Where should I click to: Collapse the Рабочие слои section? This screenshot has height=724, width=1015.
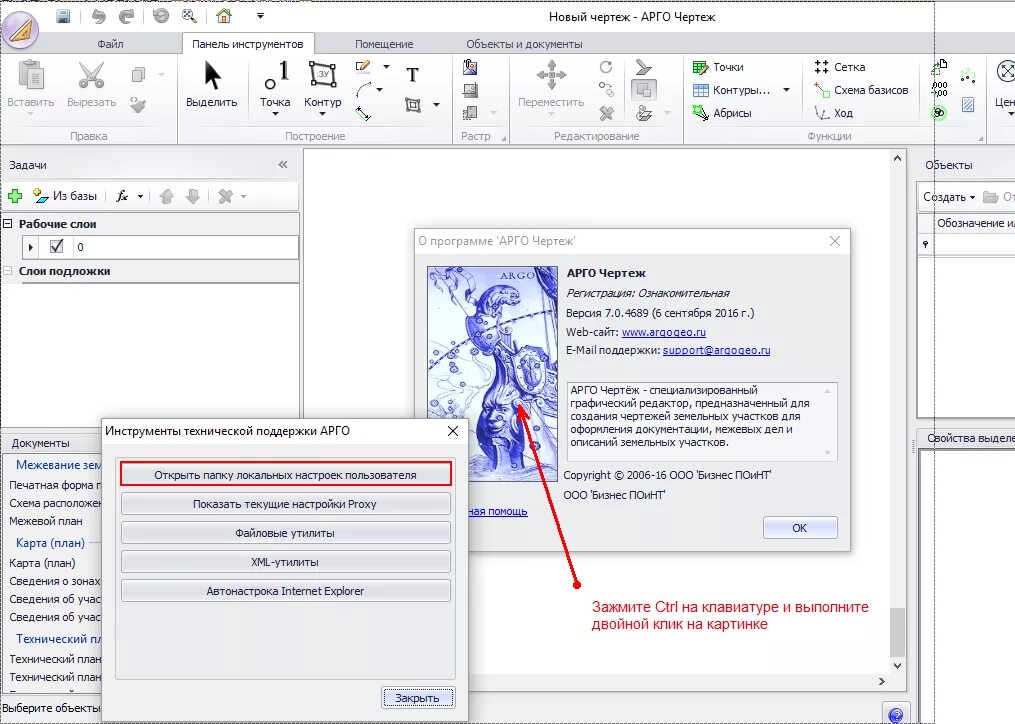click(8, 223)
